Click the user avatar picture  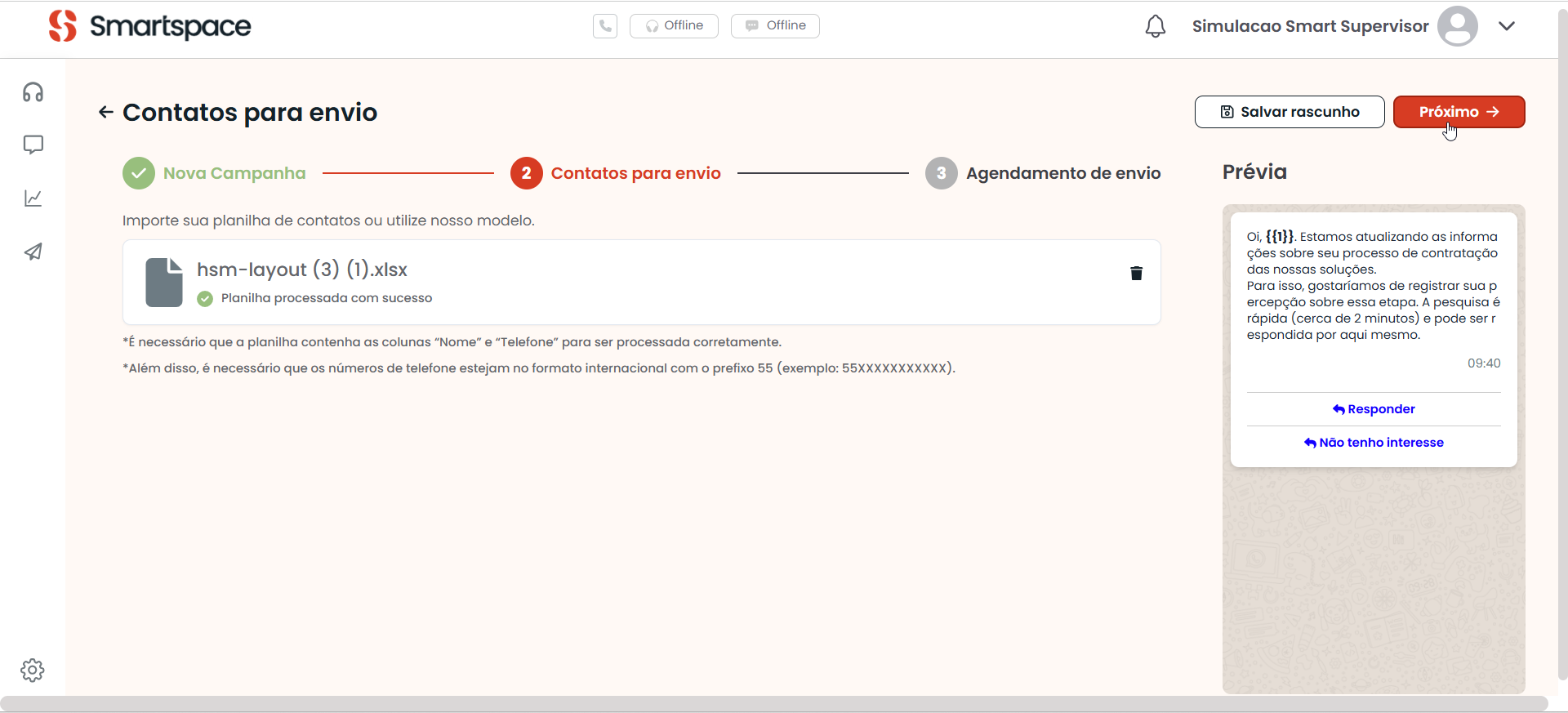(x=1458, y=26)
